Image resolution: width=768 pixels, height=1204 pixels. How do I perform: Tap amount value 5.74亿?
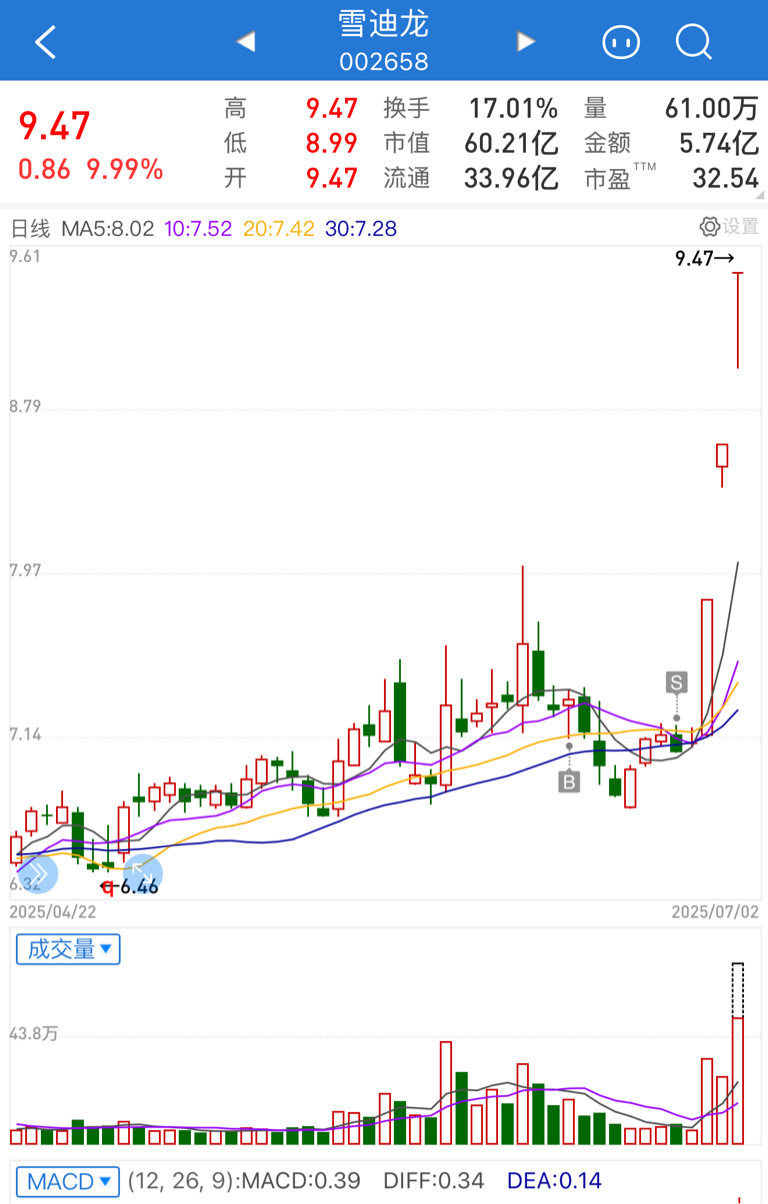point(719,143)
